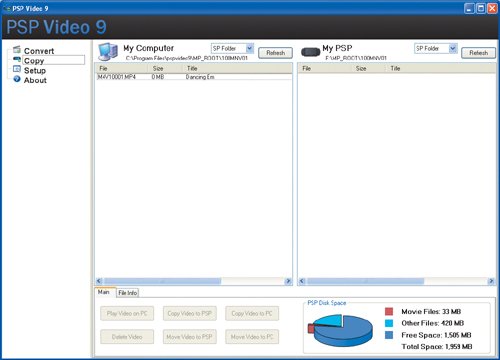Sort My Computer list by Size column

point(165,68)
